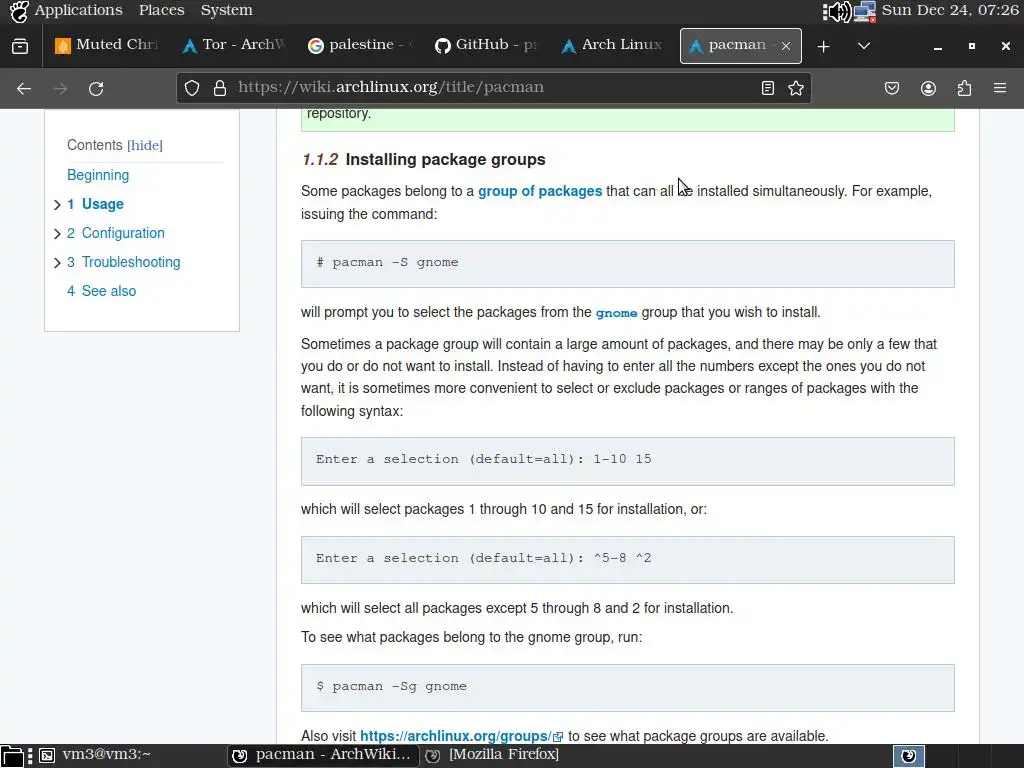Open Firefox application menu hamburger
Viewport: 1024px width, 768px height.
coord(1000,88)
